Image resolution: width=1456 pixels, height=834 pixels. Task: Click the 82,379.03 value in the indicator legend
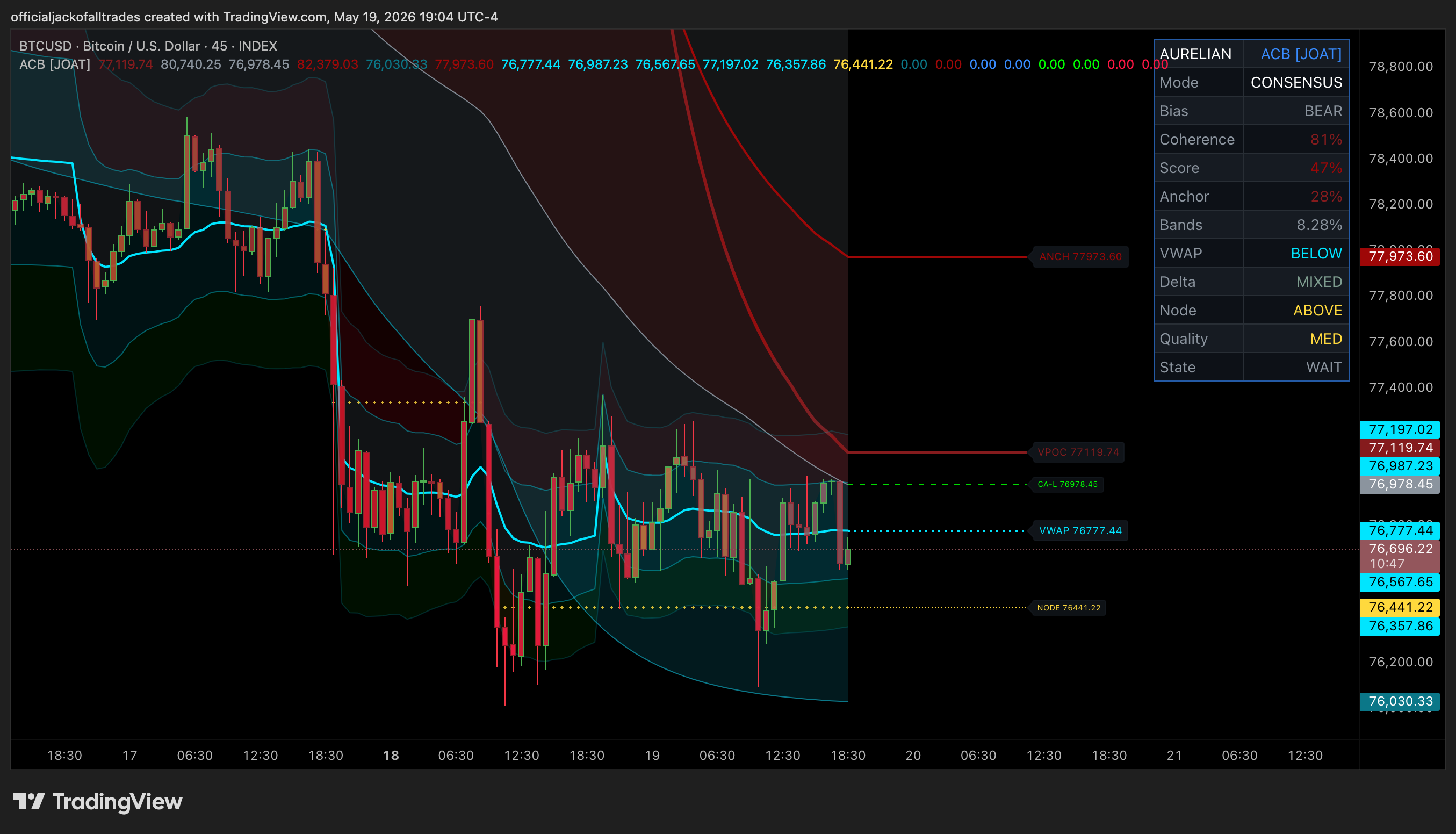328,64
